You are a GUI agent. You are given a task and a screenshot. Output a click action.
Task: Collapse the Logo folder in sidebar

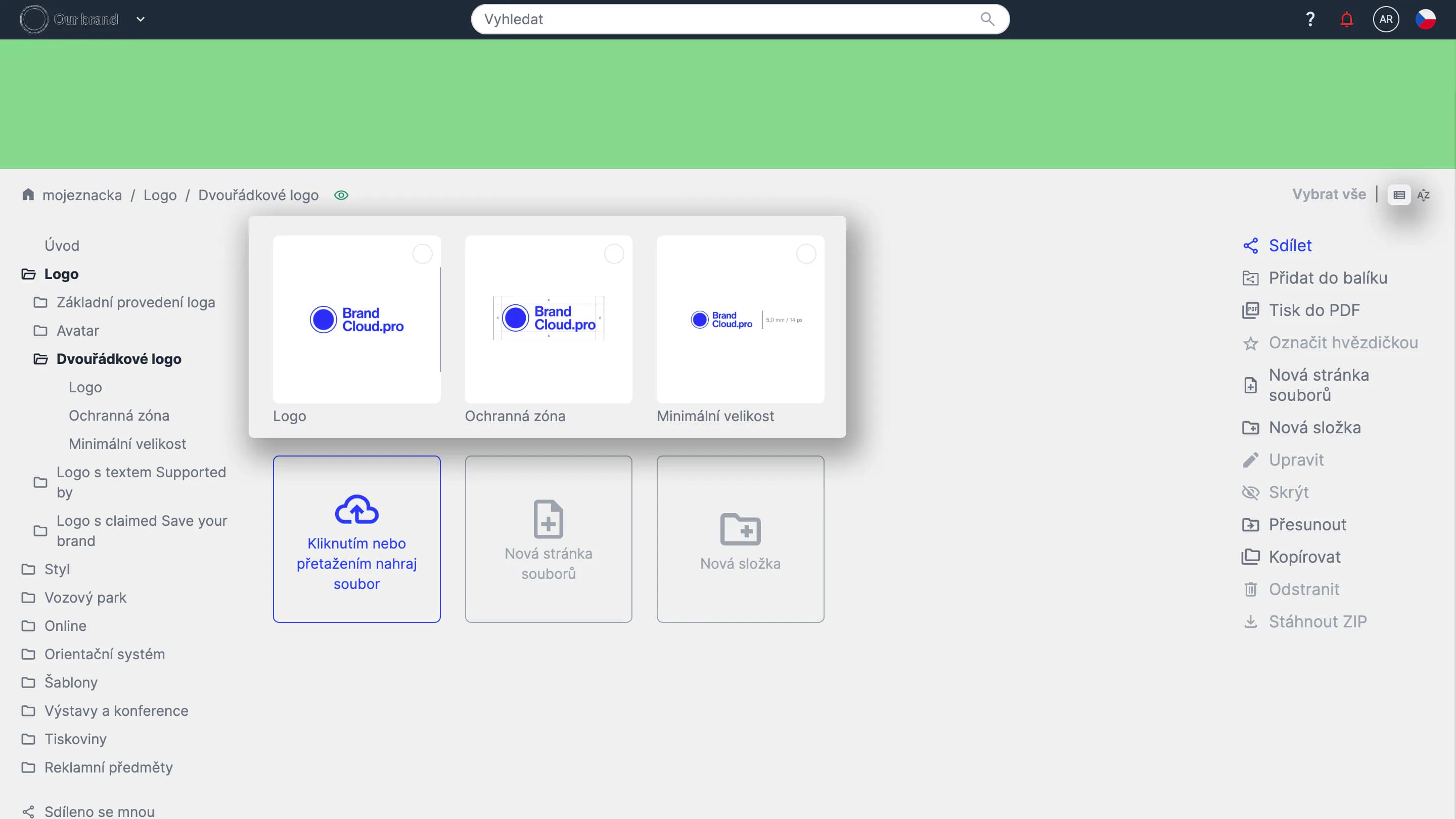pos(28,274)
